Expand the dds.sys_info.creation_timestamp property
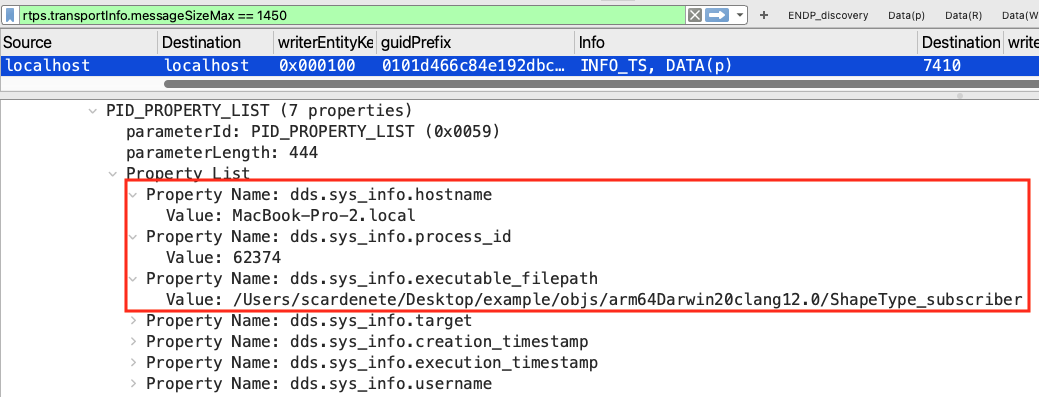 (134, 342)
